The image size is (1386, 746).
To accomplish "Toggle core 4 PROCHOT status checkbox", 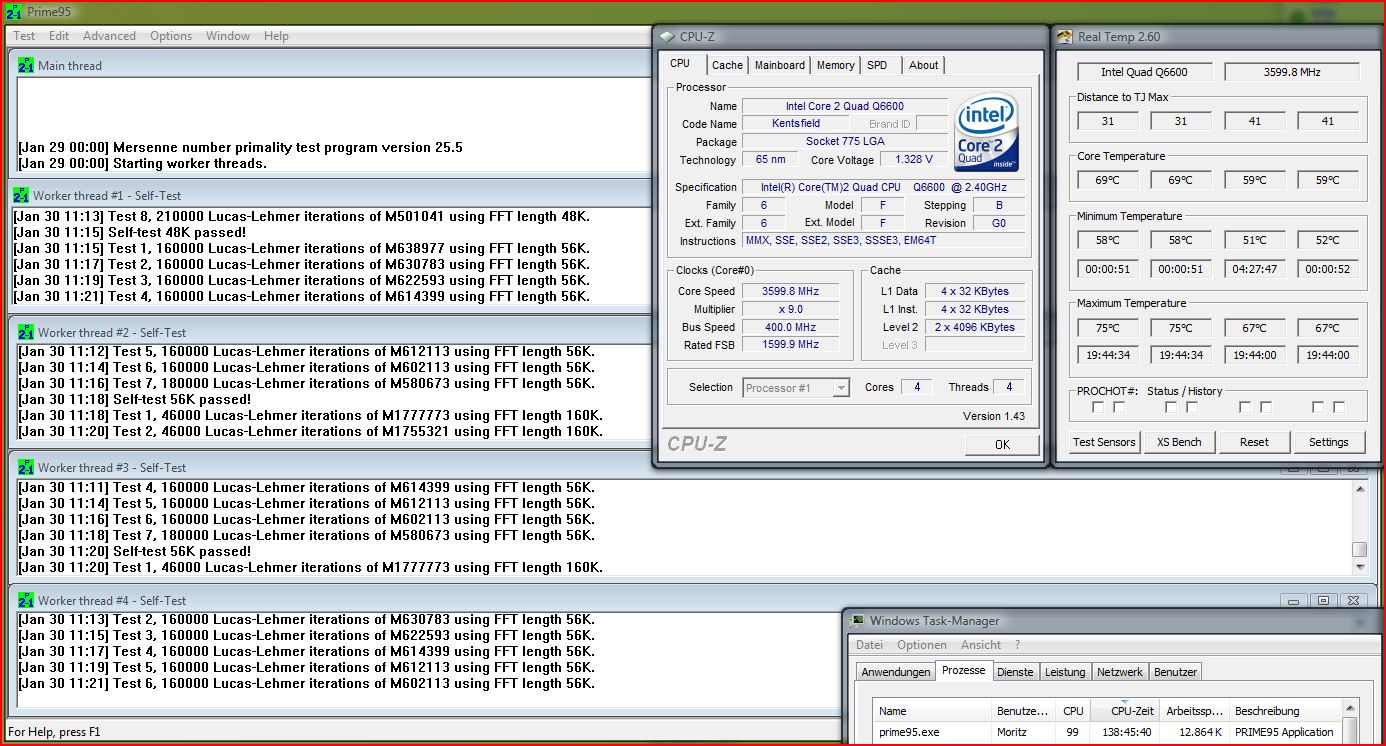I will [x=1318, y=407].
